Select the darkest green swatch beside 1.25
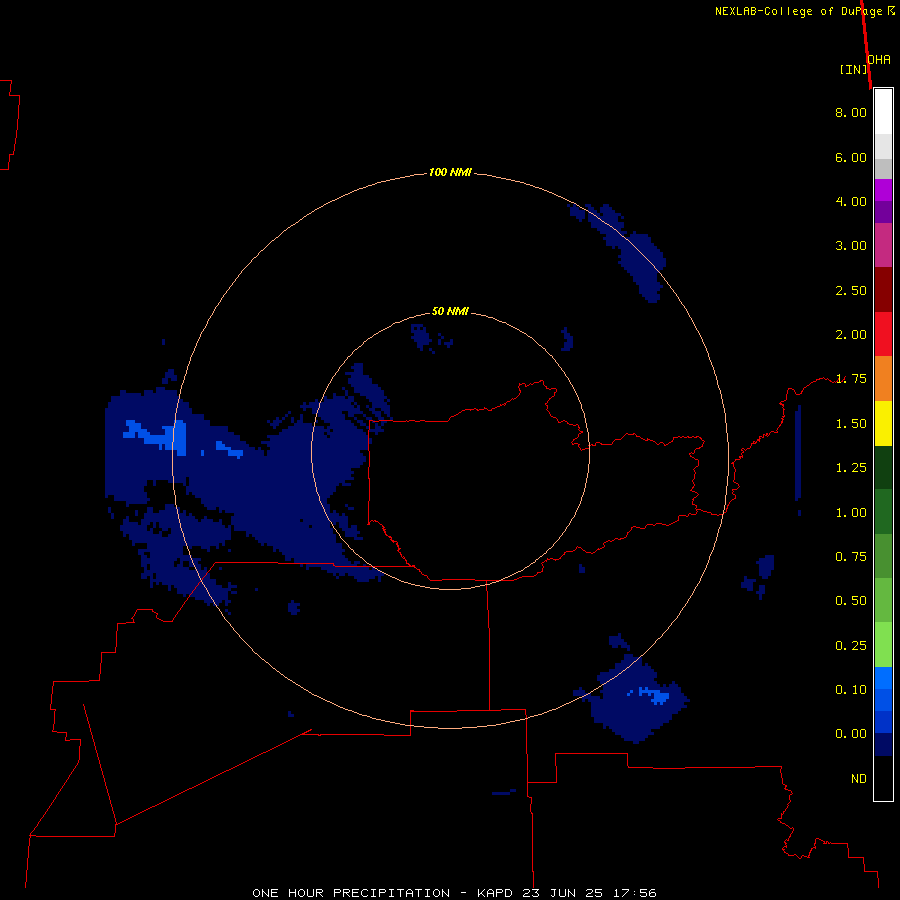 pyautogui.click(x=883, y=468)
